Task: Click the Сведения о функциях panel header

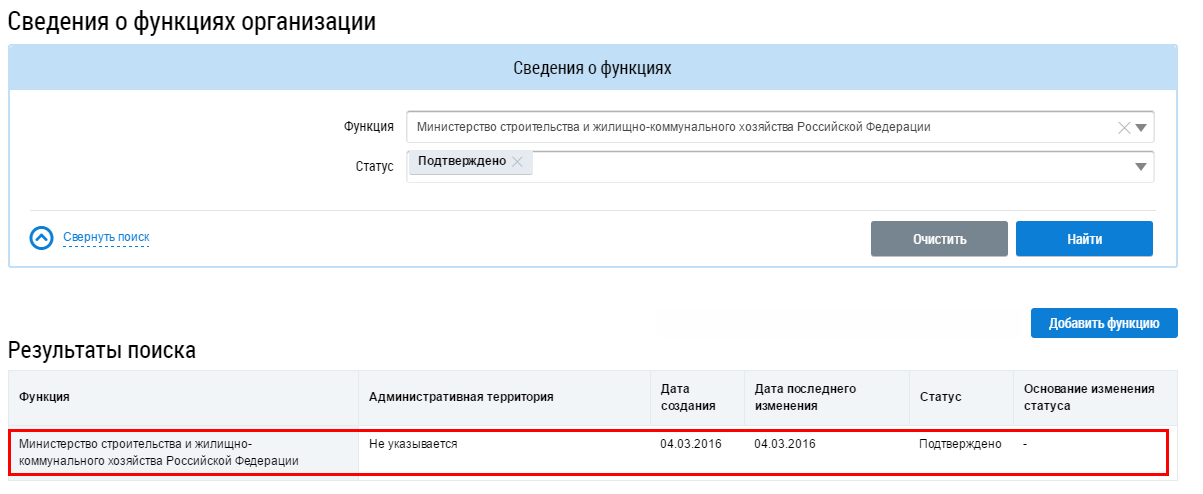Action: click(x=592, y=69)
